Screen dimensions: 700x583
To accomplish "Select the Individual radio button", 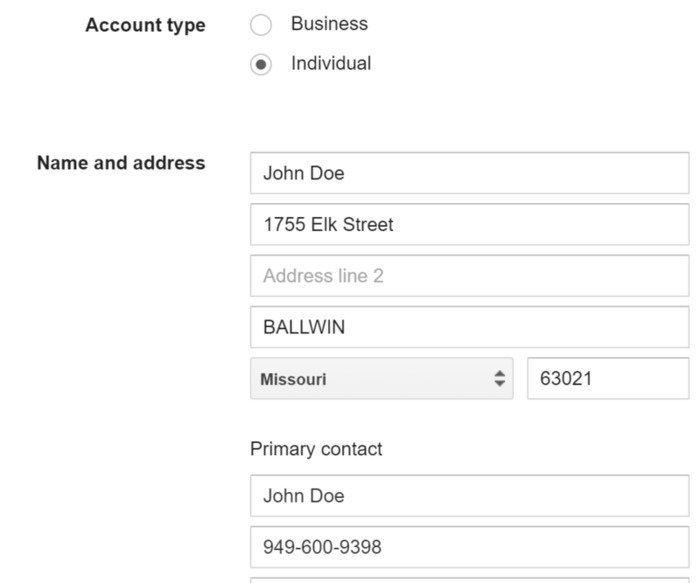I will point(261,65).
